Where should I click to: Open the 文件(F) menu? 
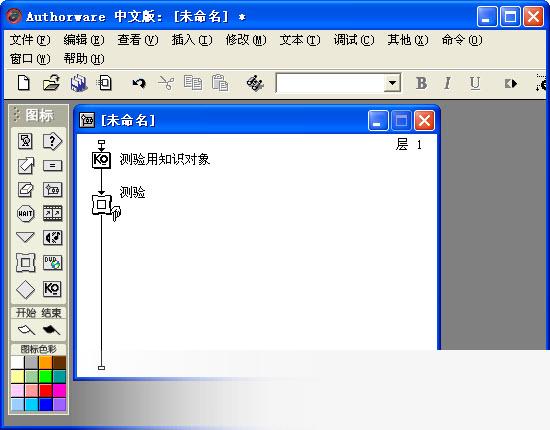[30, 40]
